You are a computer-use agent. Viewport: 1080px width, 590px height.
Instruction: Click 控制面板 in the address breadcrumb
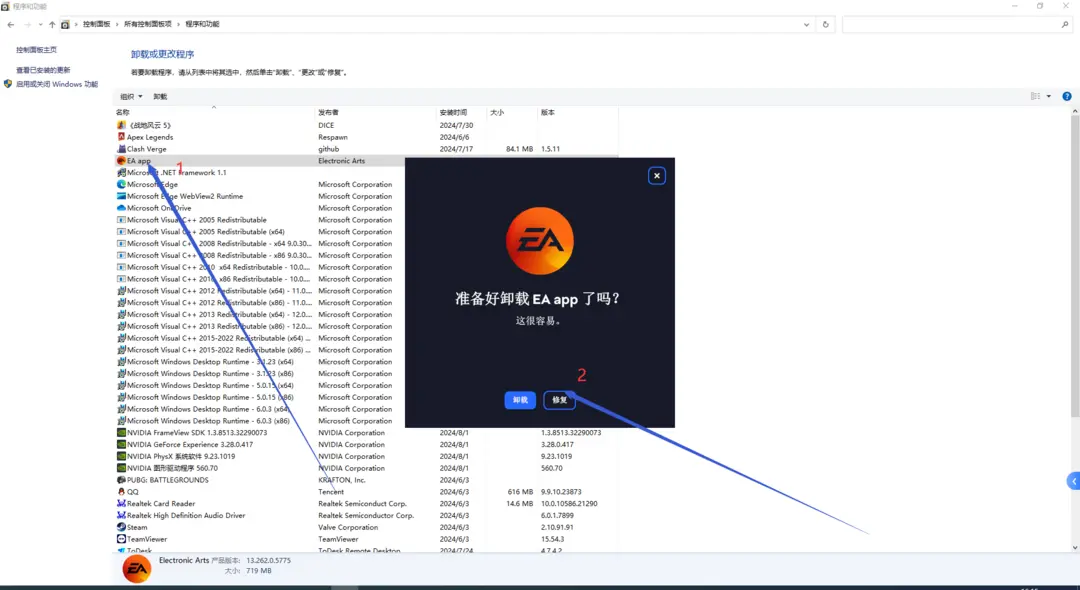[96, 24]
